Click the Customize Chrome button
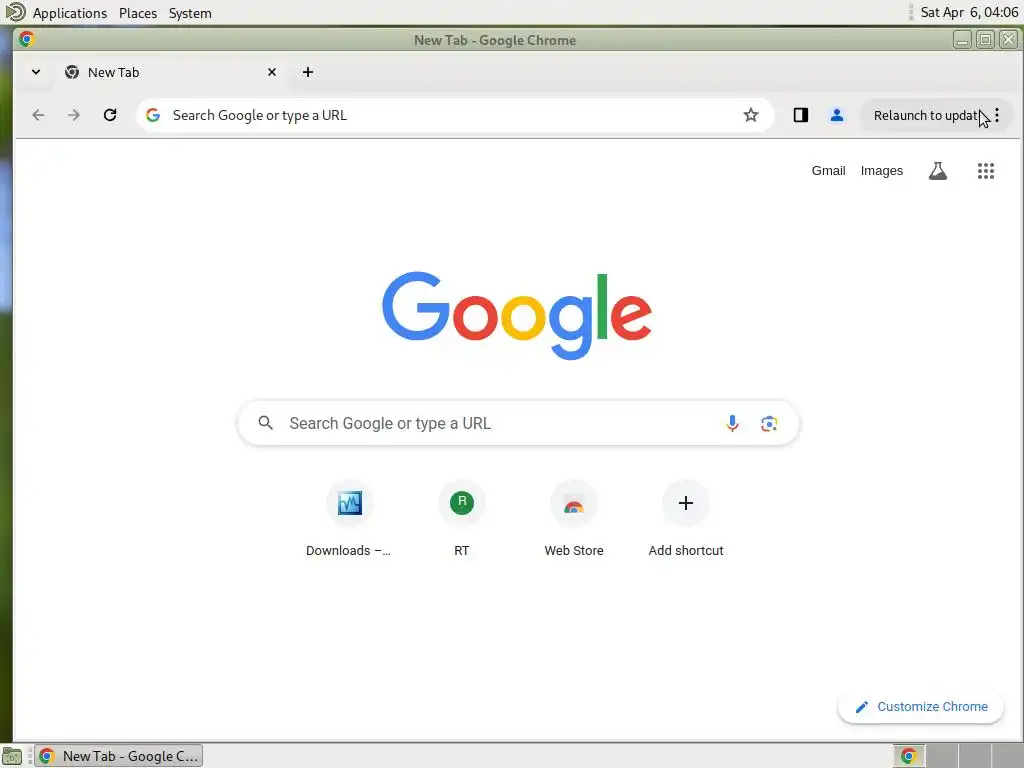Viewport: 1024px width, 768px height. tap(921, 707)
